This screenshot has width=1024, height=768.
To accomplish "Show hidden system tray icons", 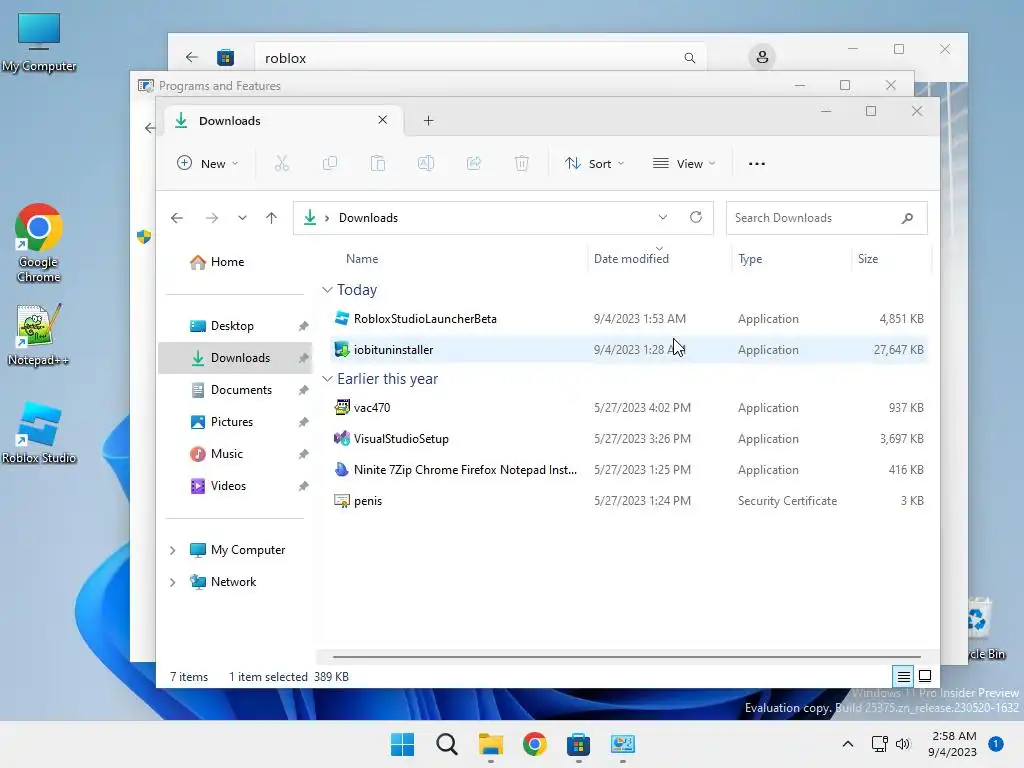I will click(848, 744).
